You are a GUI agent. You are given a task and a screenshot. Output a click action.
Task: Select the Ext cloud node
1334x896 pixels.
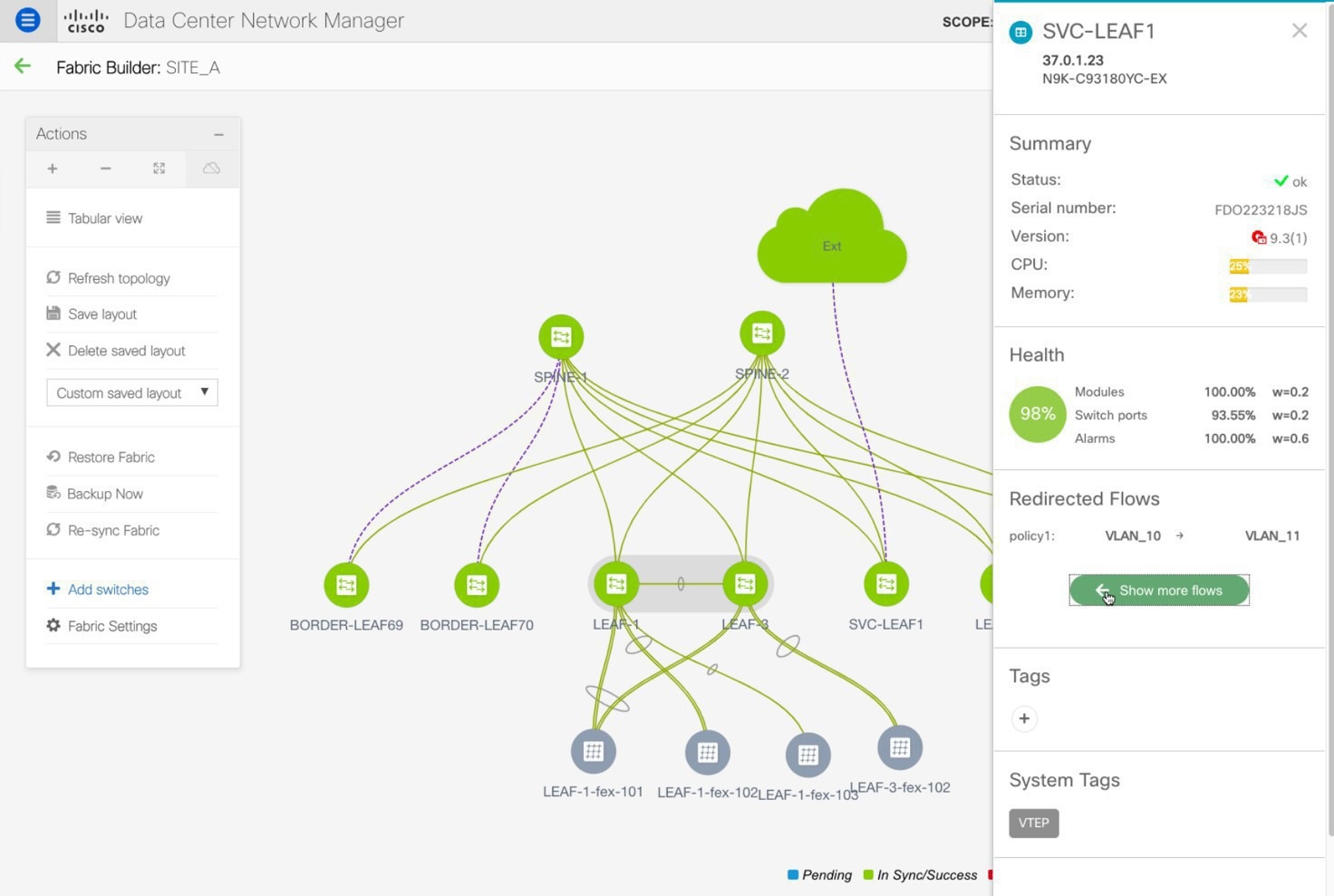click(832, 237)
